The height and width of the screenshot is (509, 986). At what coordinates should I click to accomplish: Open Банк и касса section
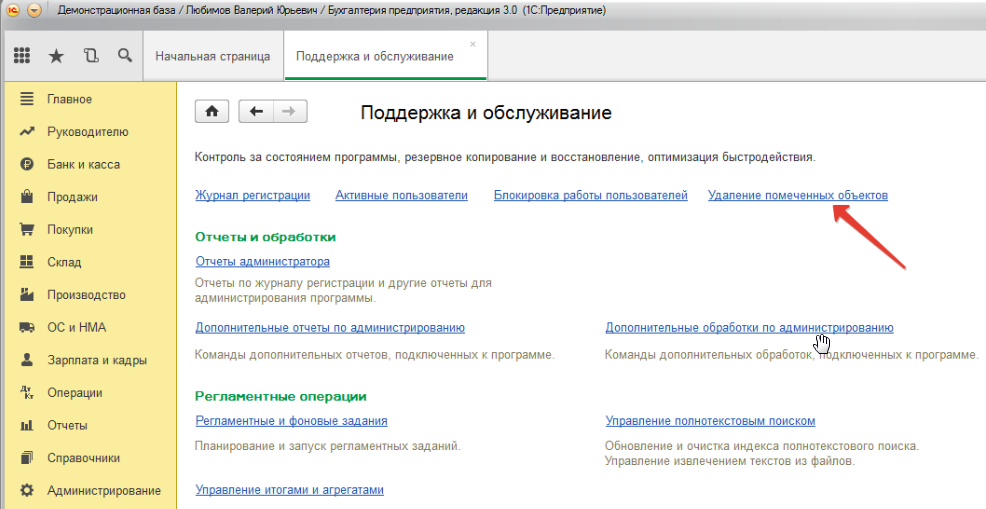[x=83, y=164]
